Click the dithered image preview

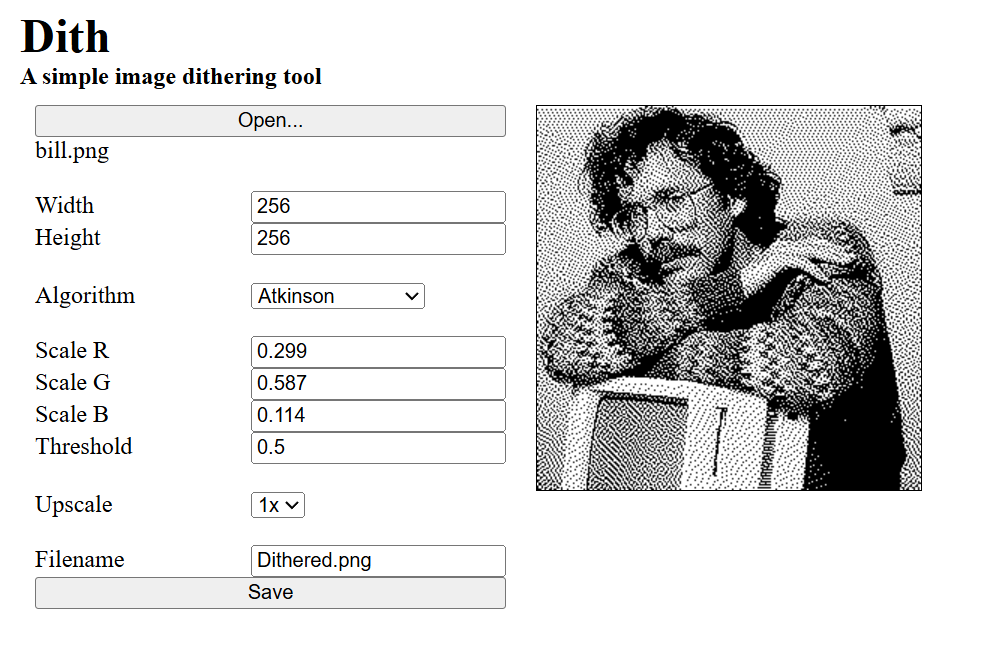point(728,298)
